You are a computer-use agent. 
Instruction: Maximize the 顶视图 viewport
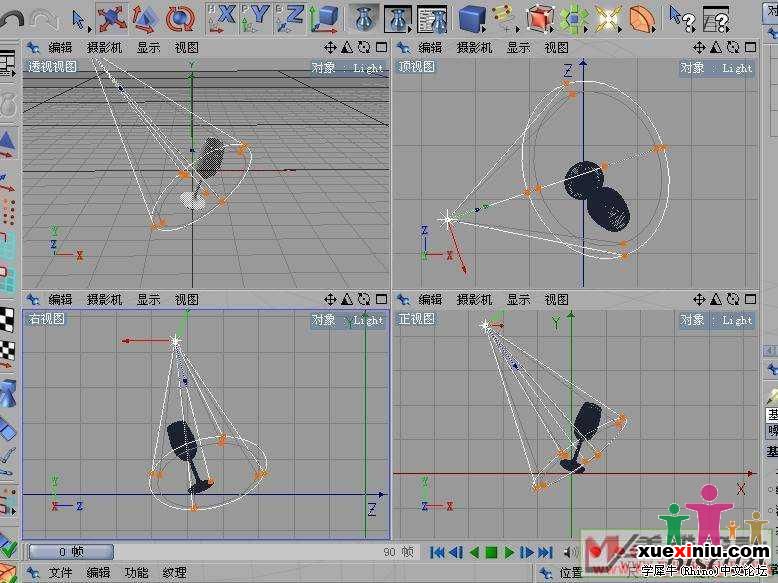(751, 48)
